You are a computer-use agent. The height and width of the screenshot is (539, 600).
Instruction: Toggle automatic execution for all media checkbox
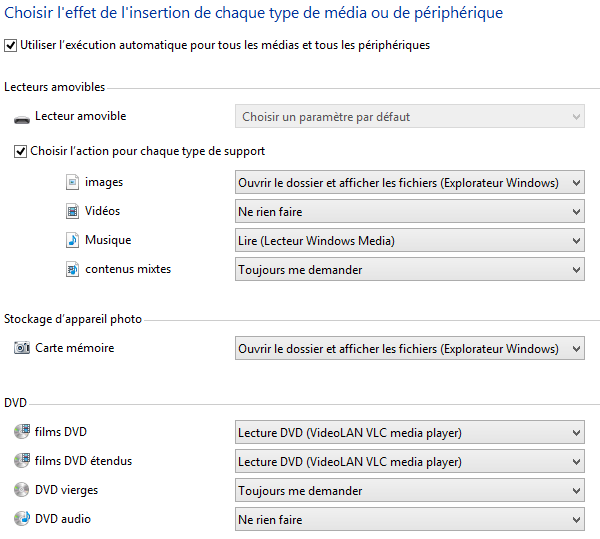pos(10,46)
